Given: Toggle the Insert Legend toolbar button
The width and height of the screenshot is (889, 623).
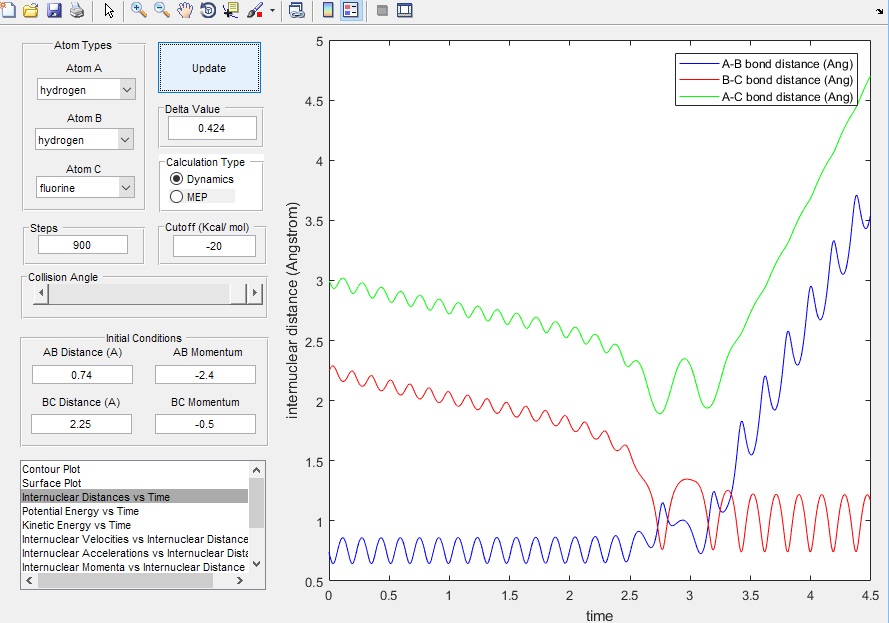Looking at the screenshot, I should [x=351, y=11].
